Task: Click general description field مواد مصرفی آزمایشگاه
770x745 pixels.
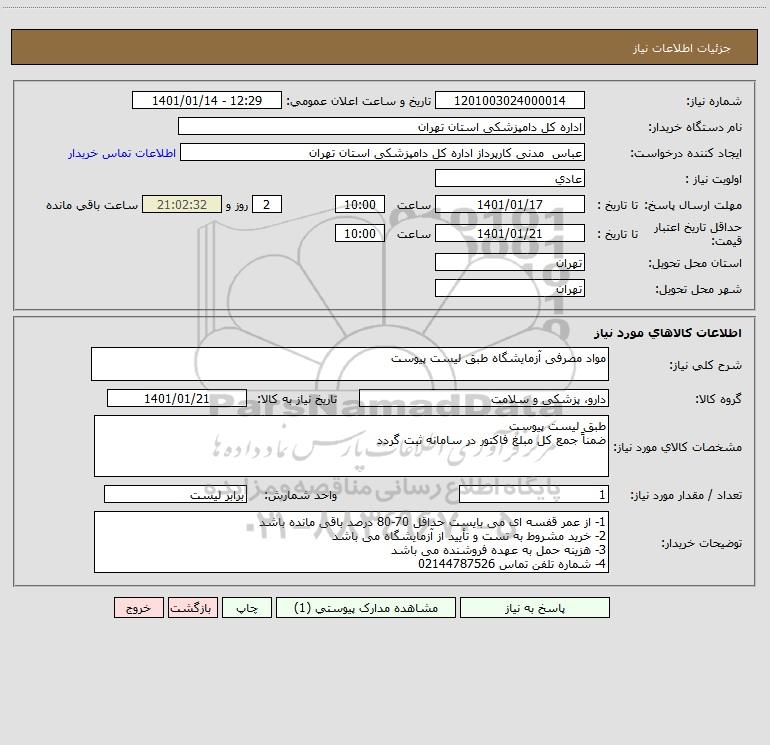Action: [x=350, y=364]
